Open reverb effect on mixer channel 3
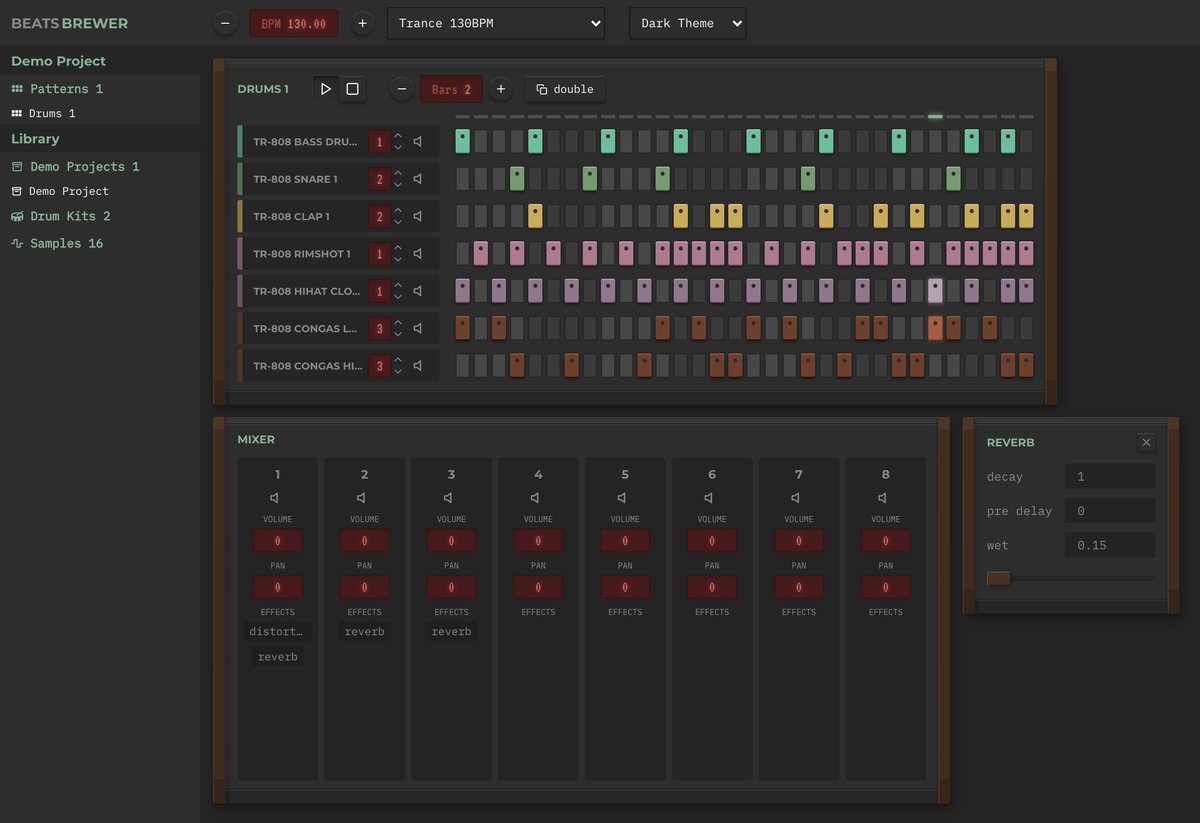1200x823 pixels. 451,631
